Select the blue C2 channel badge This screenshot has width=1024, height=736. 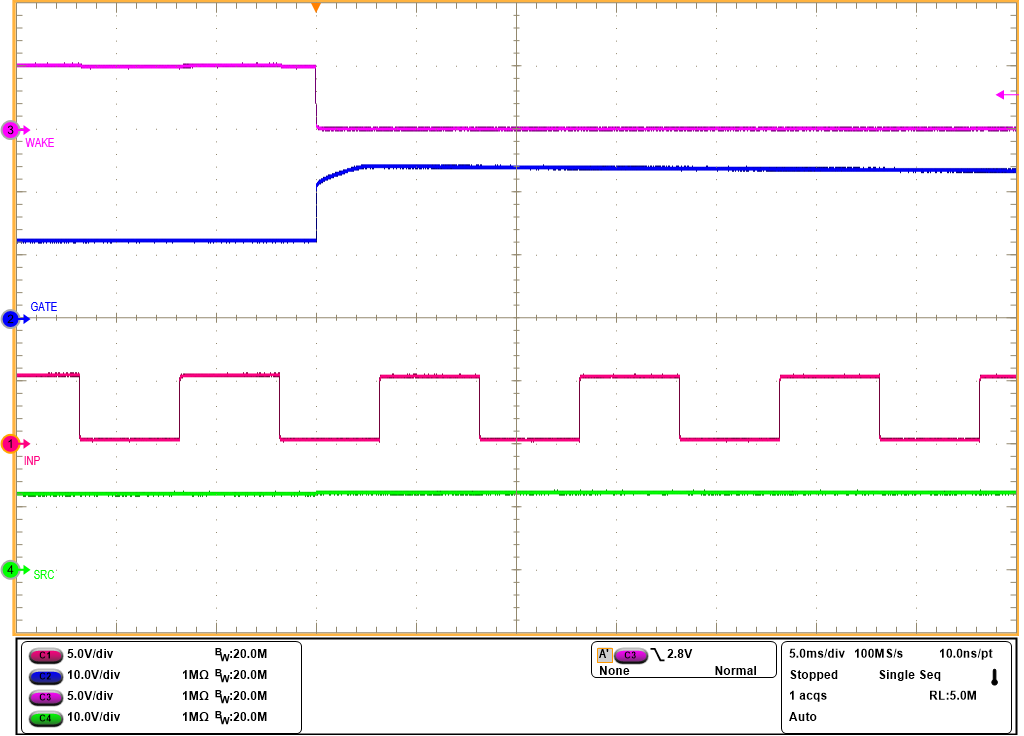[45, 675]
